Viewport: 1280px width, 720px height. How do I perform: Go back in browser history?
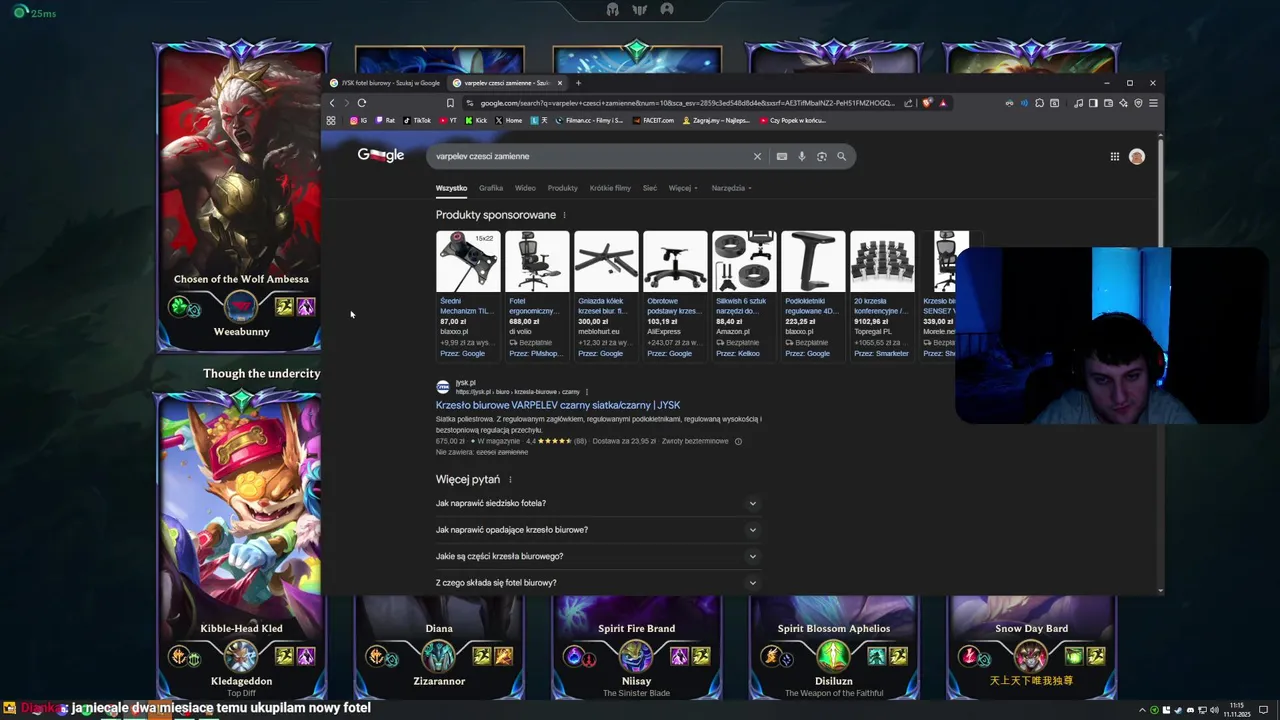(x=332, y=103)
